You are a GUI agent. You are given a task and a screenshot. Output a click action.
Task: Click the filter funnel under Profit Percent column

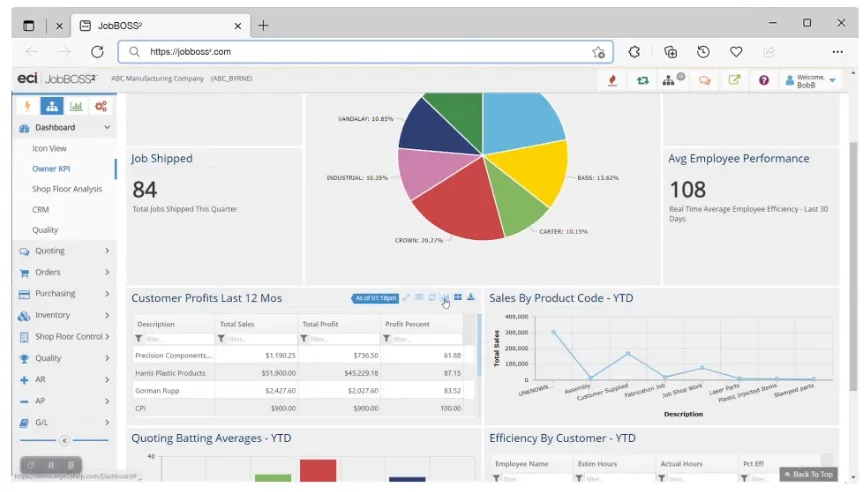click(386, 339)
